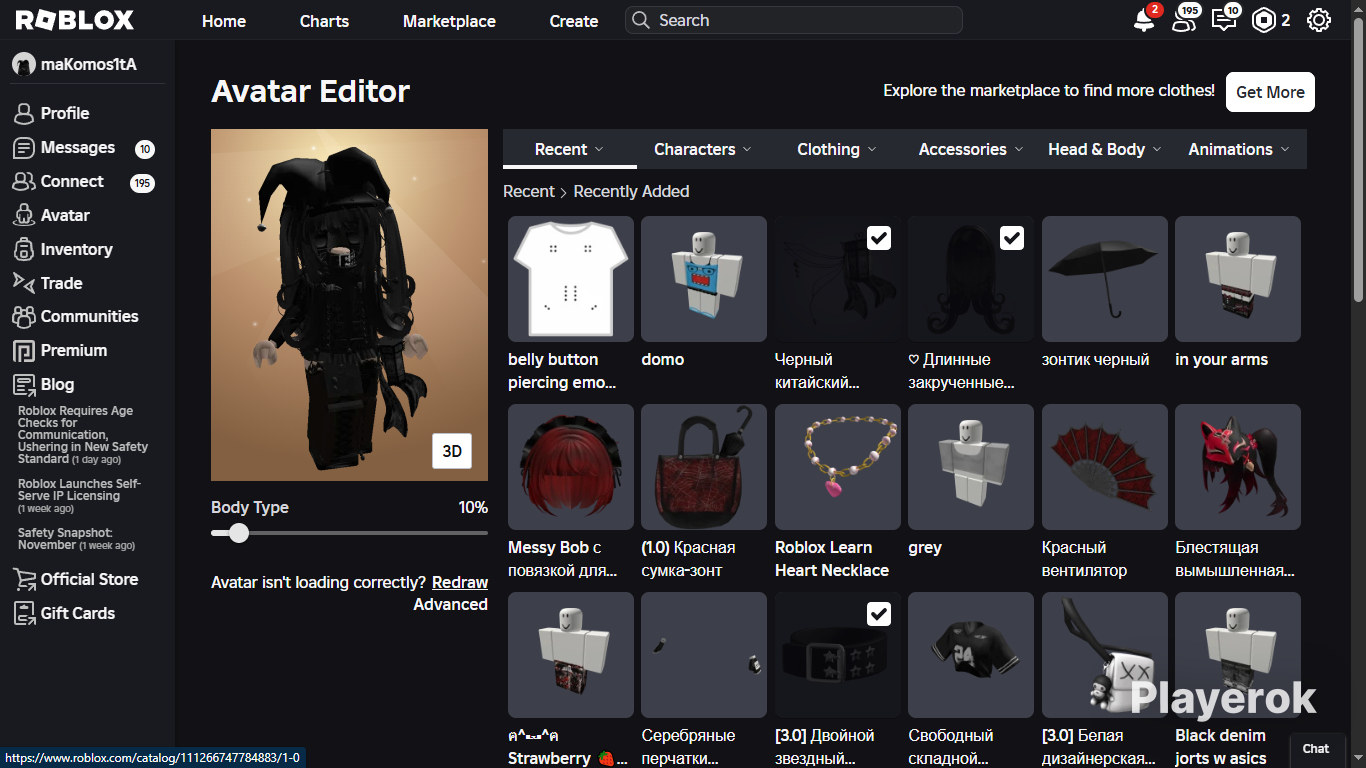Image resolution: width=1366 pixels, height=768 pixels.
Task: Select the red fan thumbnail
Action: coord(1105,467)
